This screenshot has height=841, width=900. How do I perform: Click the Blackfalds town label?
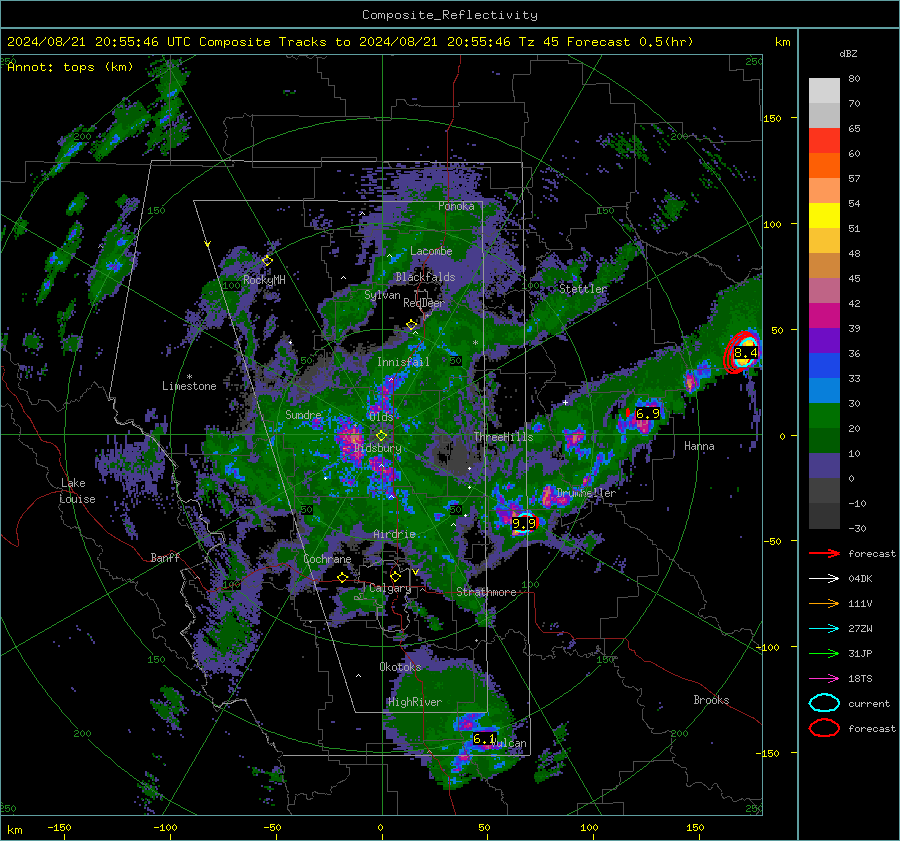425,277
